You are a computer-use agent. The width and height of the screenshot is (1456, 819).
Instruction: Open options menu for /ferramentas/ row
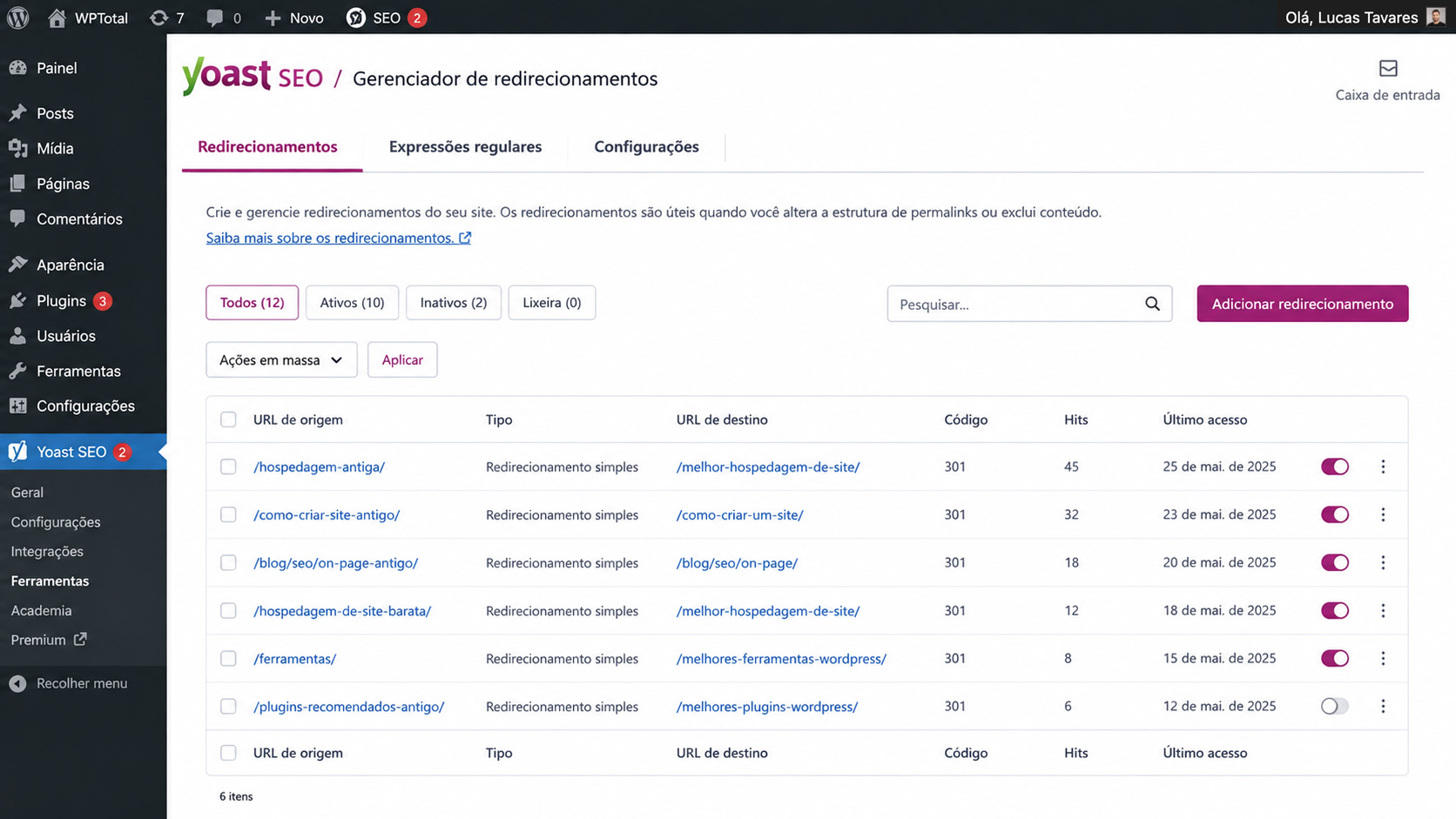1383,658
